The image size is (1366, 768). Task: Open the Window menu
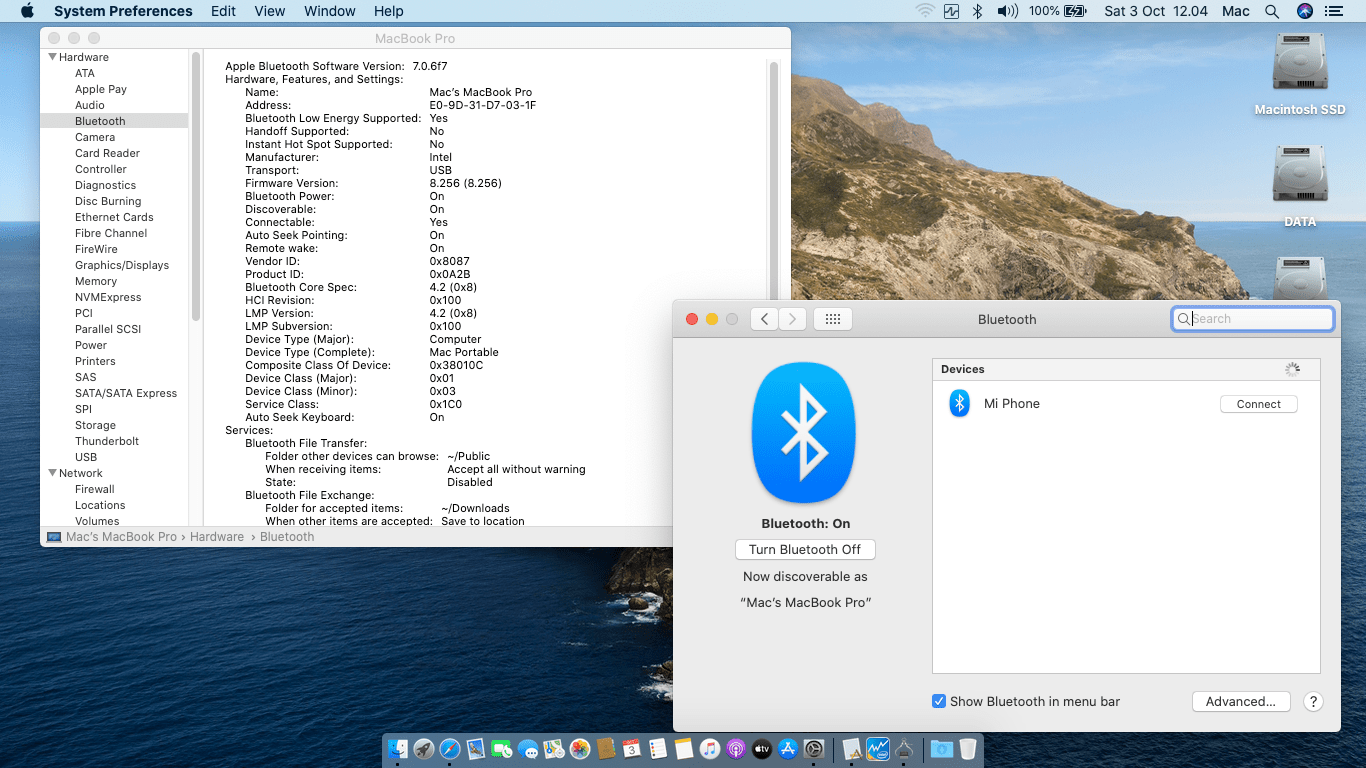329,11
